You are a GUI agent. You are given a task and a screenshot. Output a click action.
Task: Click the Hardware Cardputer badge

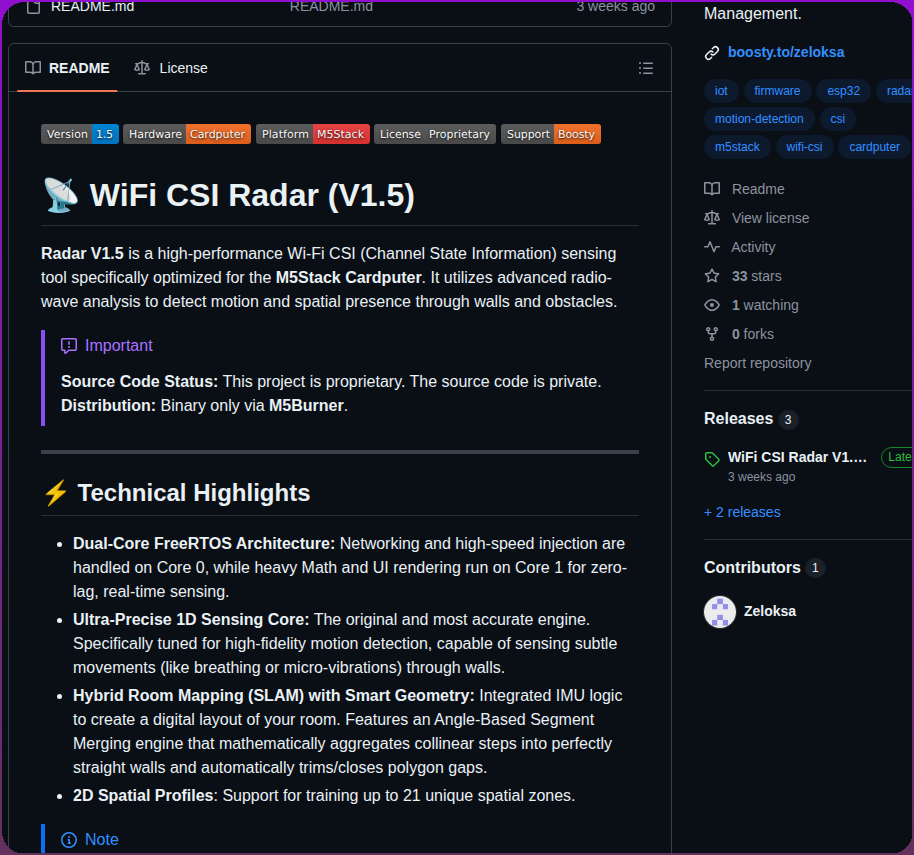tap(187, 134)
